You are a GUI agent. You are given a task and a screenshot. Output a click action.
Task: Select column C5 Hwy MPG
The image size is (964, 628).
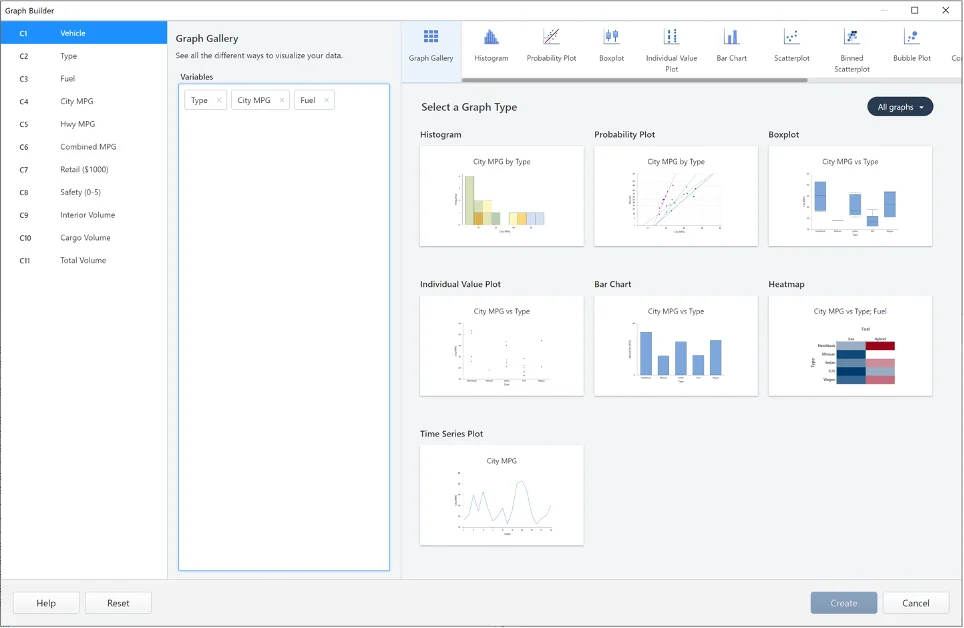(x=84, y=124)
